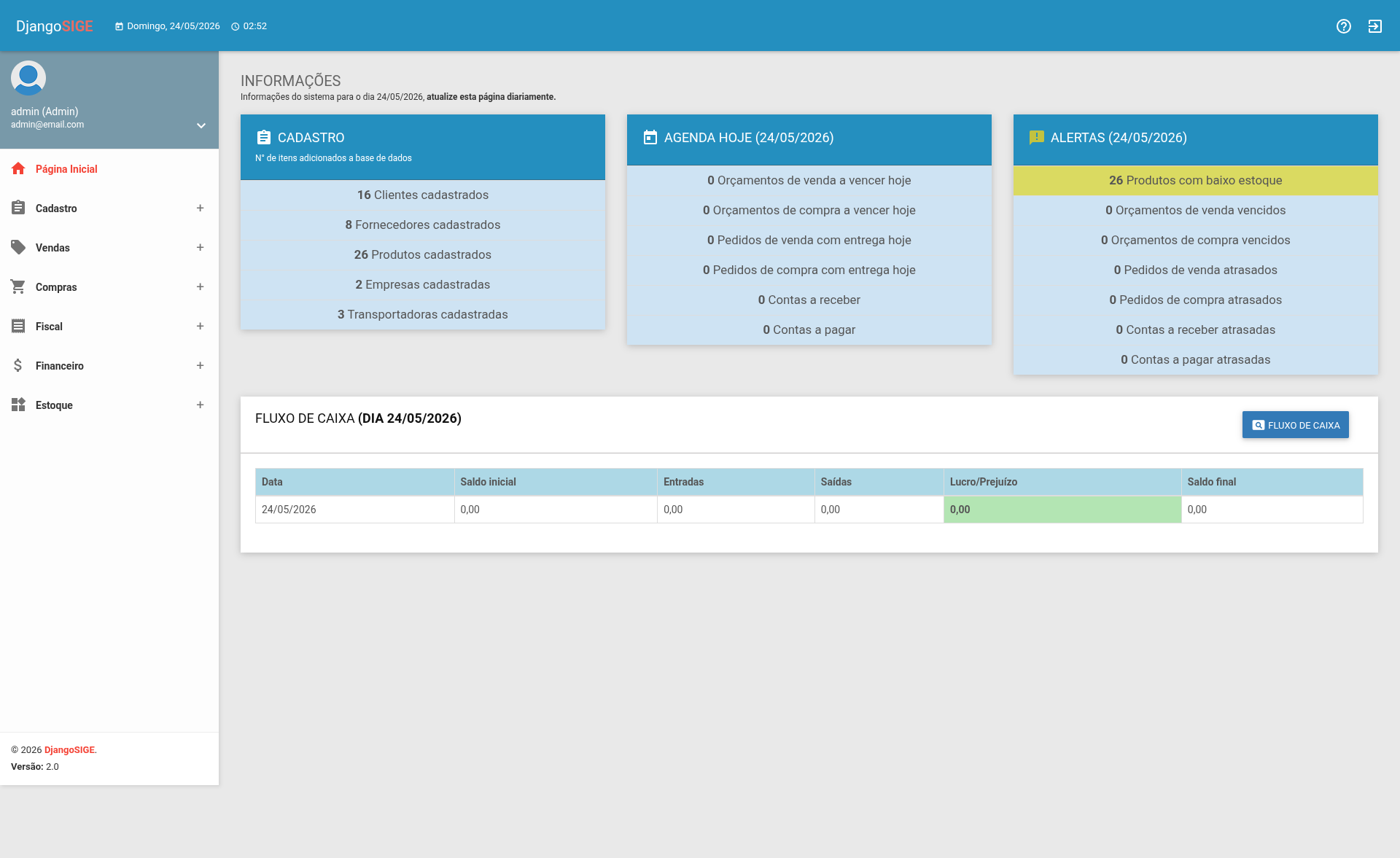Click the DjangoSIGE logo in header
Viewport: 1400px width, 858px height.
tap(55, 26)
